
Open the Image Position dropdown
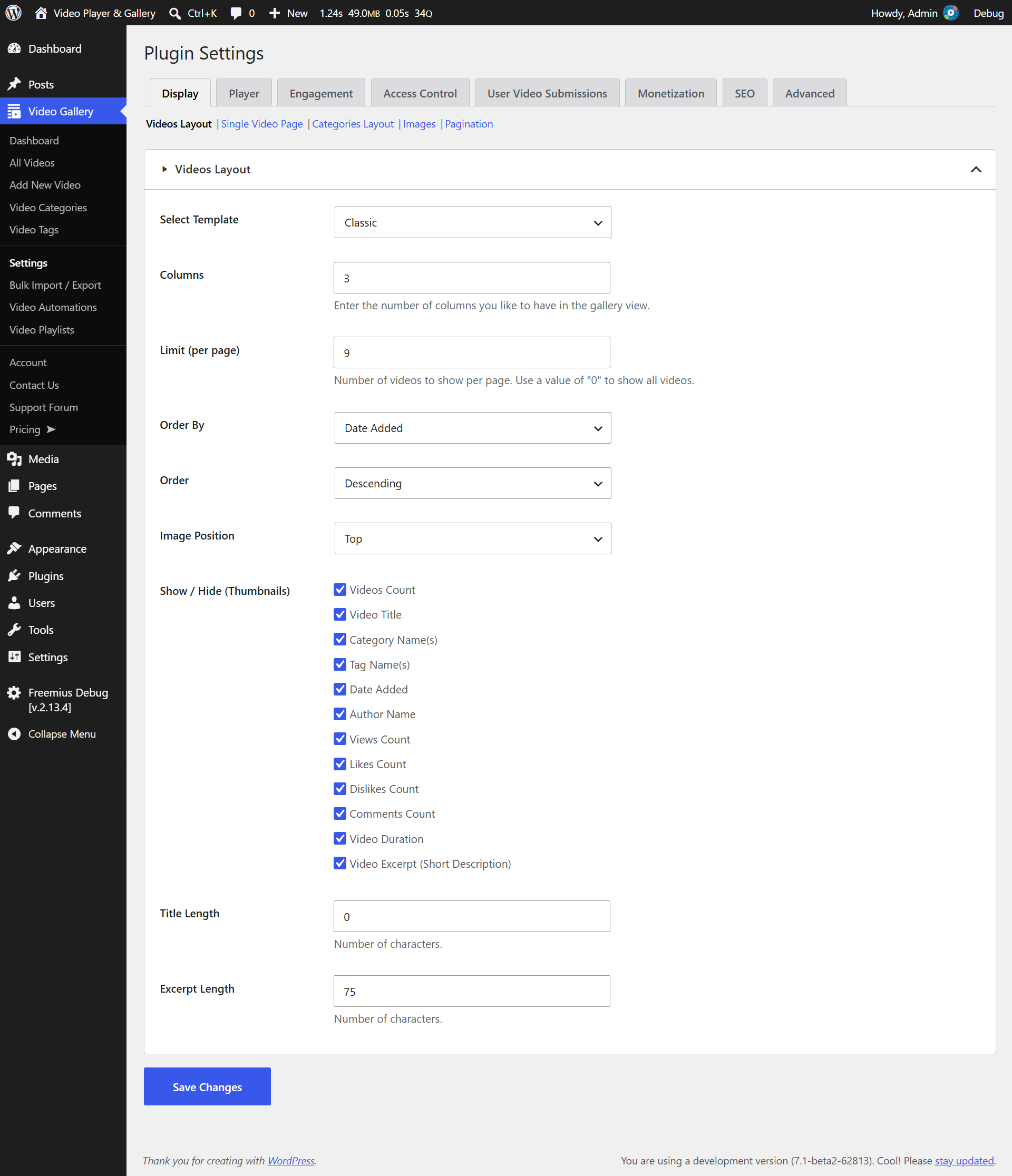coord(472,538)
